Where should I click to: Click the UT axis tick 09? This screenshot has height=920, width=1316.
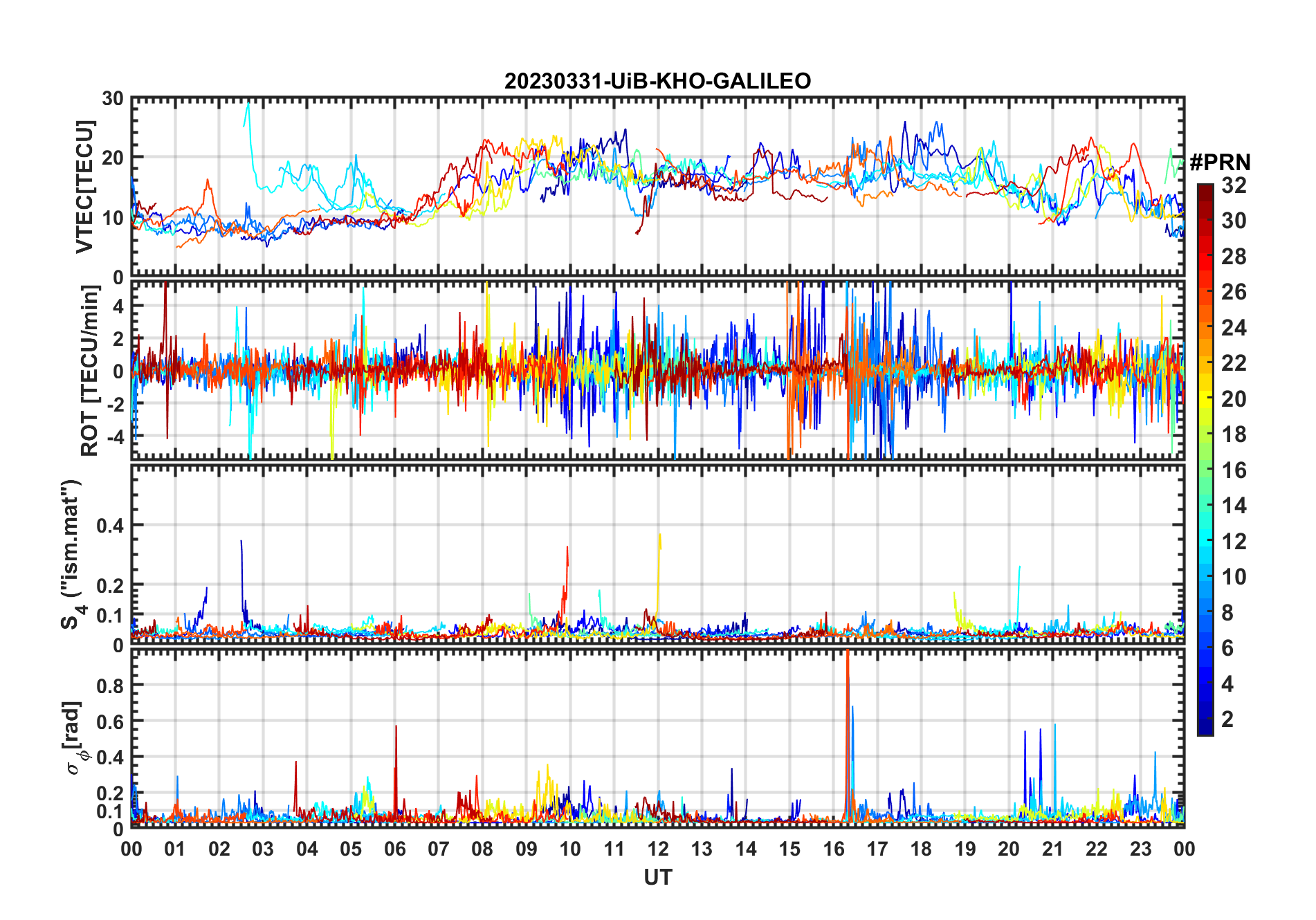[526, 849]
